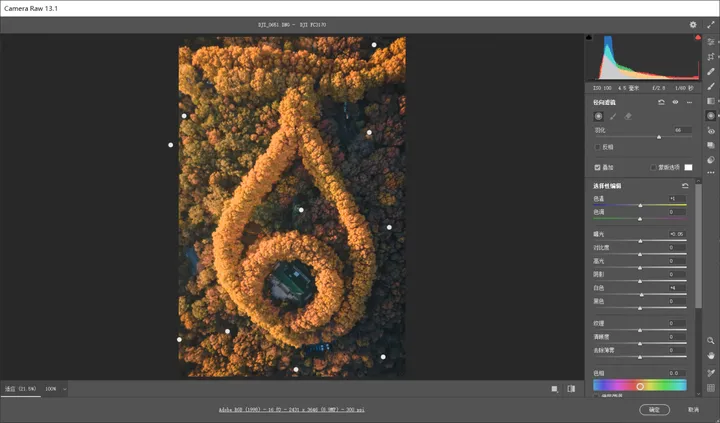Reset radial filter adjustments arrow icon
Viewport: 720px width, 423px height.
coord(661,102)
